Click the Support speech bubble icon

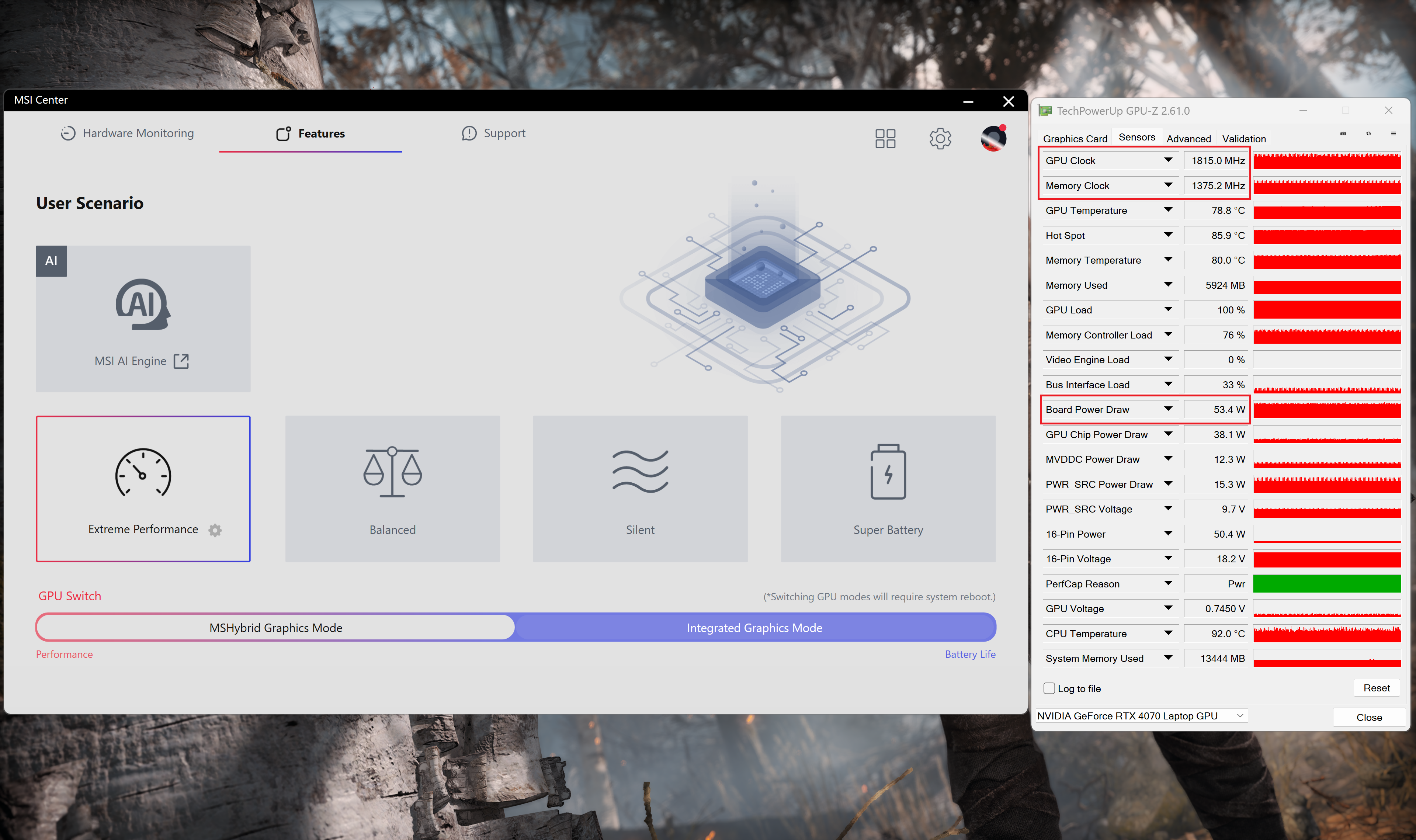point(469,133)
